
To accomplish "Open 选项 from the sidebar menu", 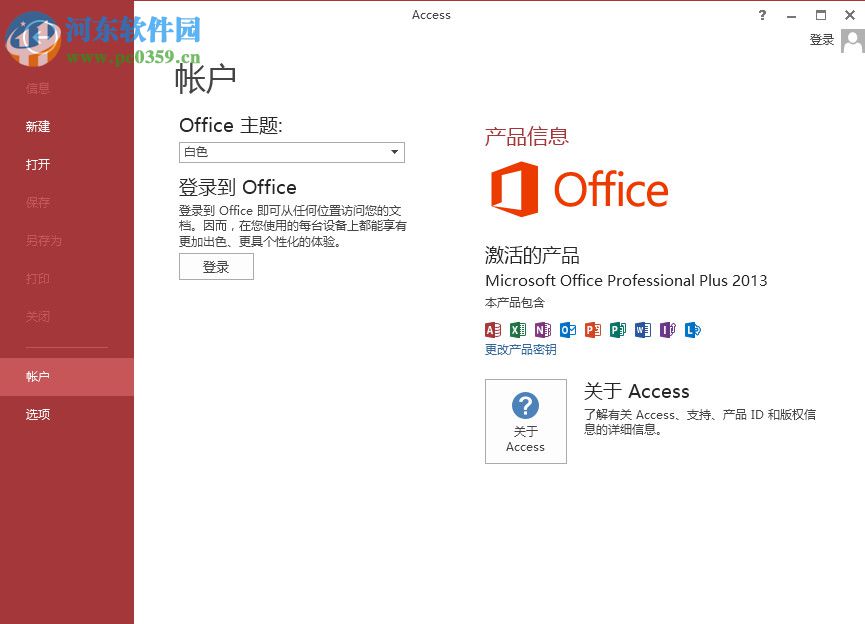I will click(x=37, y=414).
